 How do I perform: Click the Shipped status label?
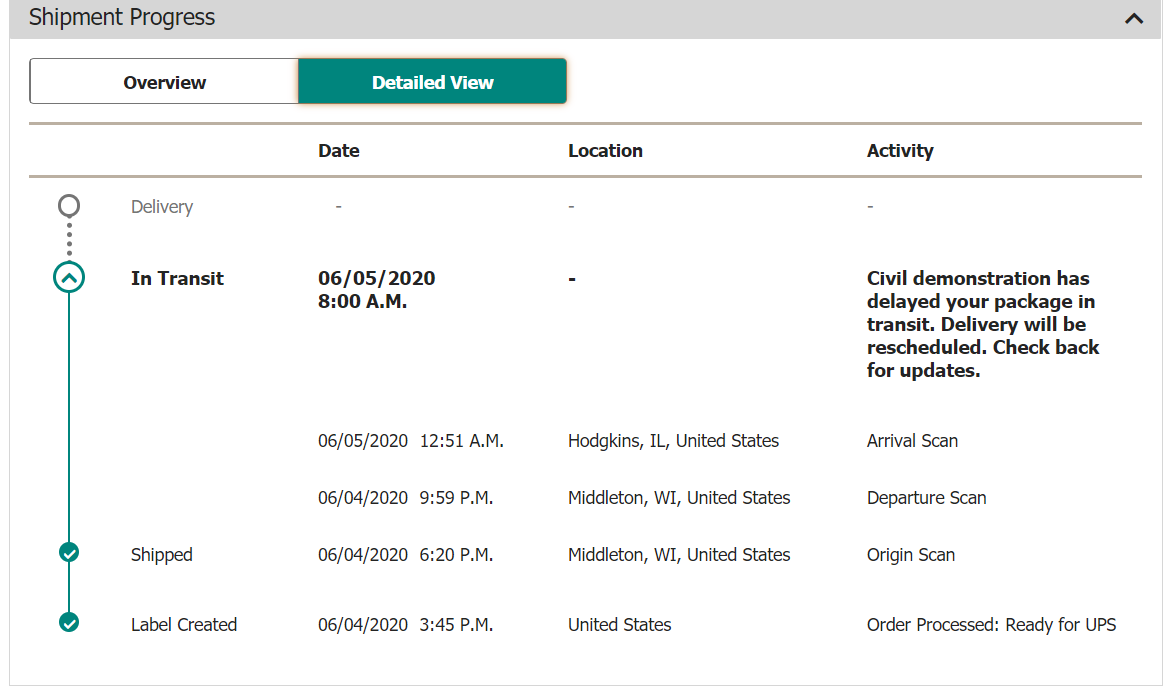[x=161, y=555]
